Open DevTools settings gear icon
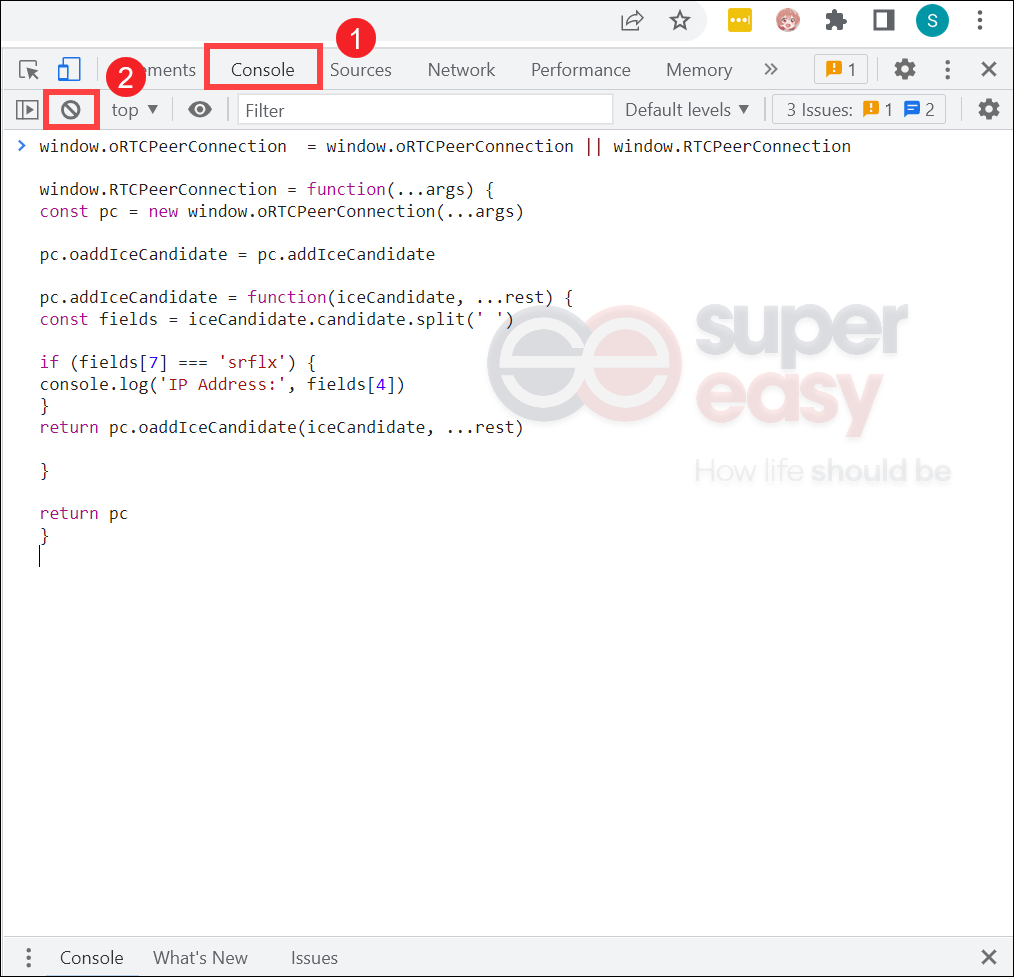 [905, 69]
